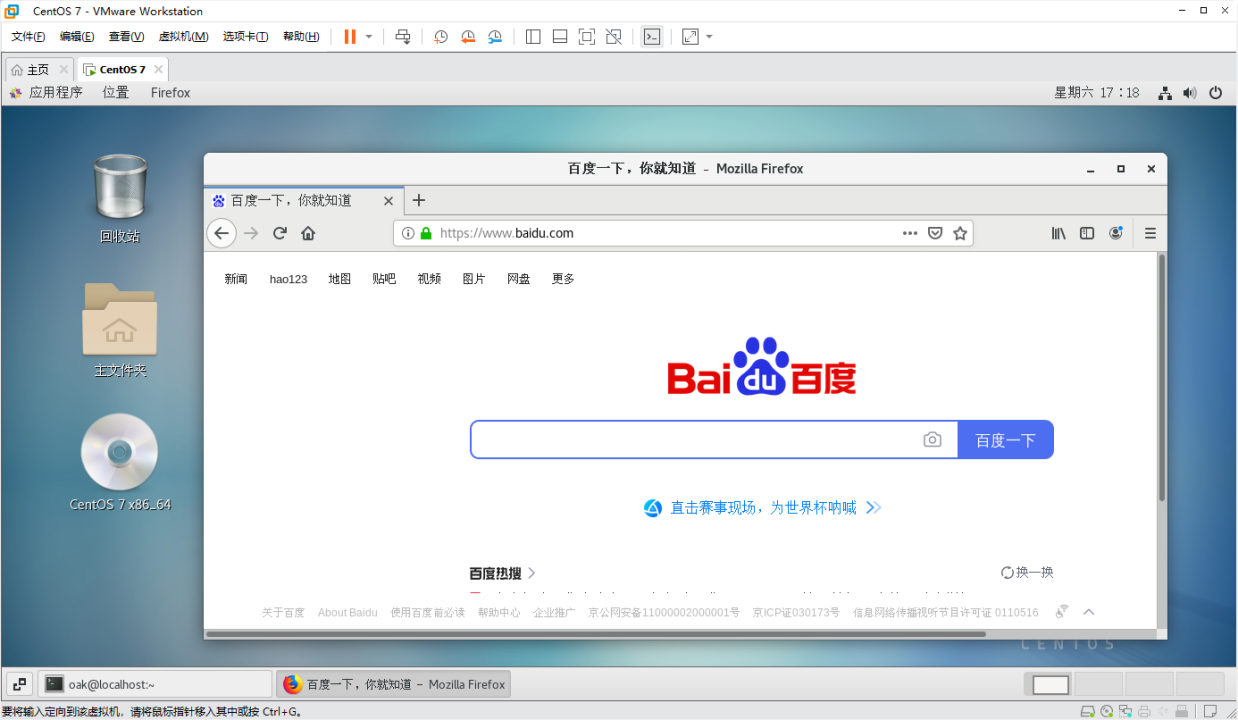Click the VMware stretch guest icon
1238x720 pixels.
tap(690, 36)
